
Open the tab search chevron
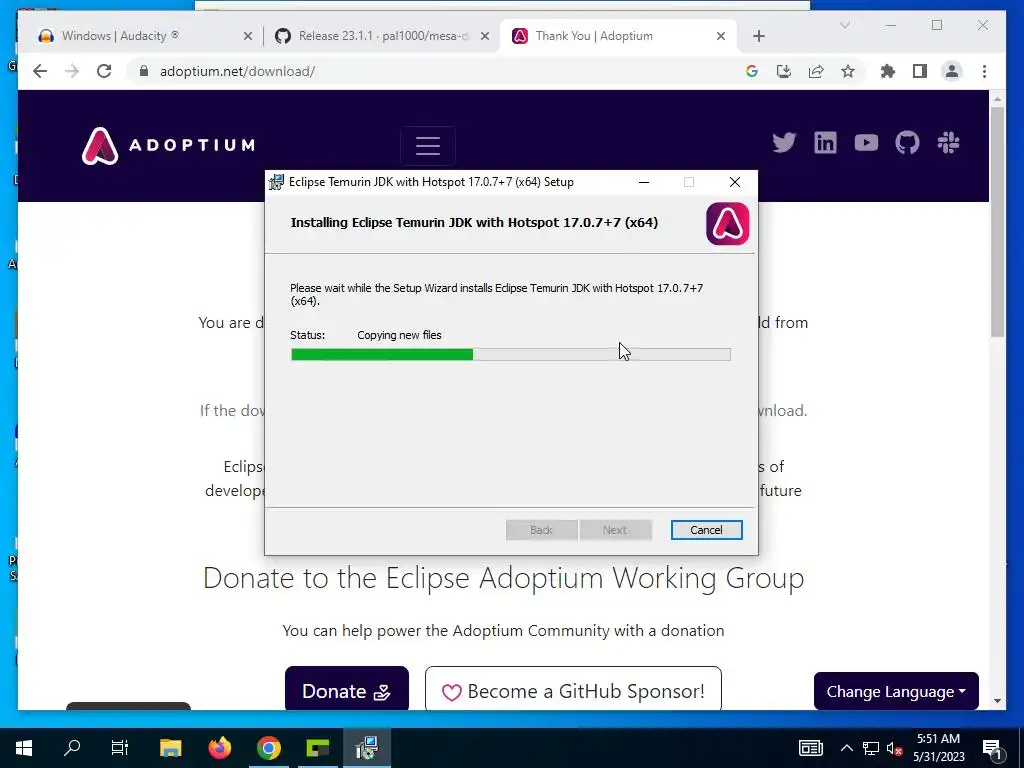[x=844, y=25]
